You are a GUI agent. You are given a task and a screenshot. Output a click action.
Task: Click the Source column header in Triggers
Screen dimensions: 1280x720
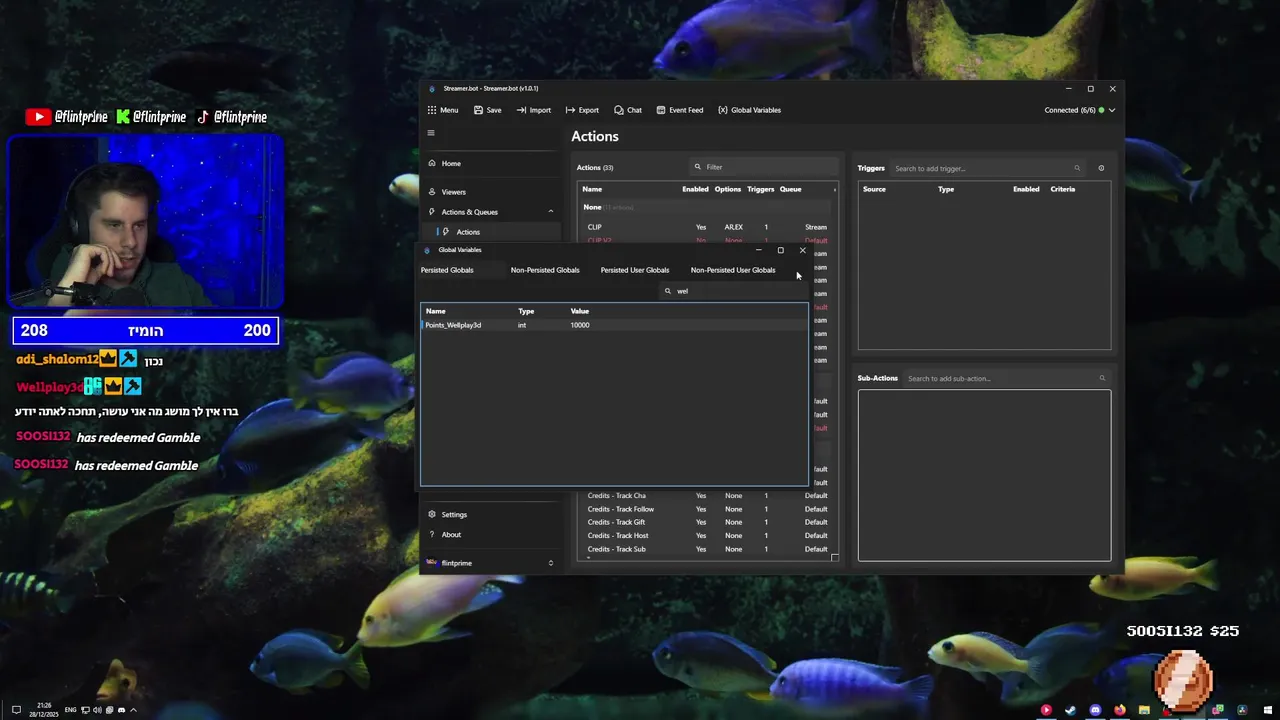(874, 189)
